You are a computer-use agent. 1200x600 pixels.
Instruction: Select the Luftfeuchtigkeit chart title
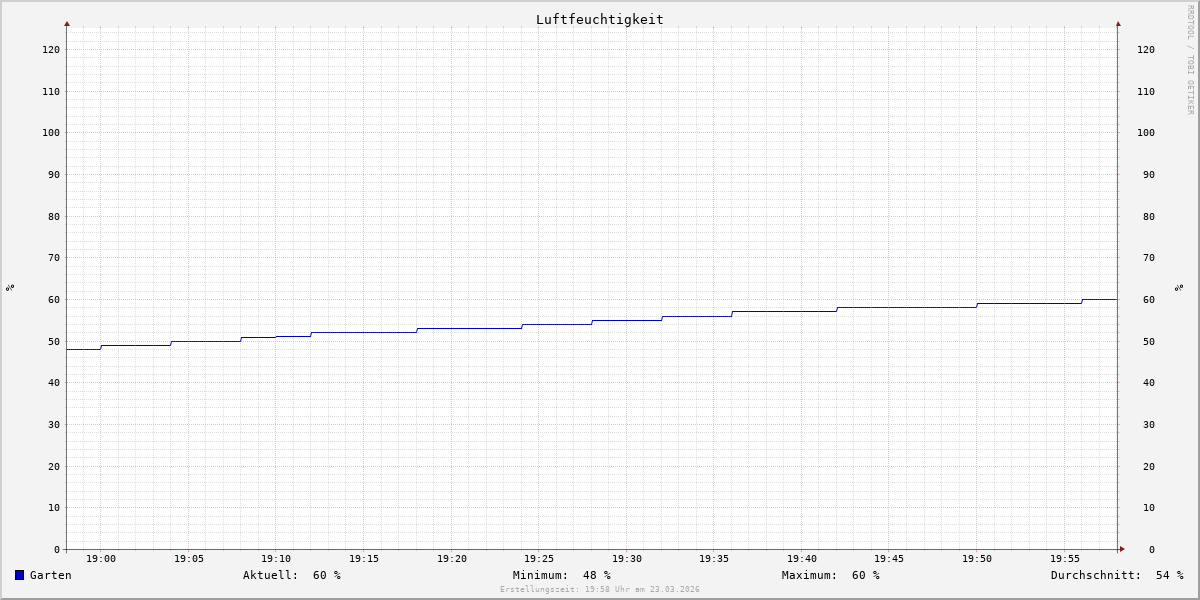(x=599, y=19)
